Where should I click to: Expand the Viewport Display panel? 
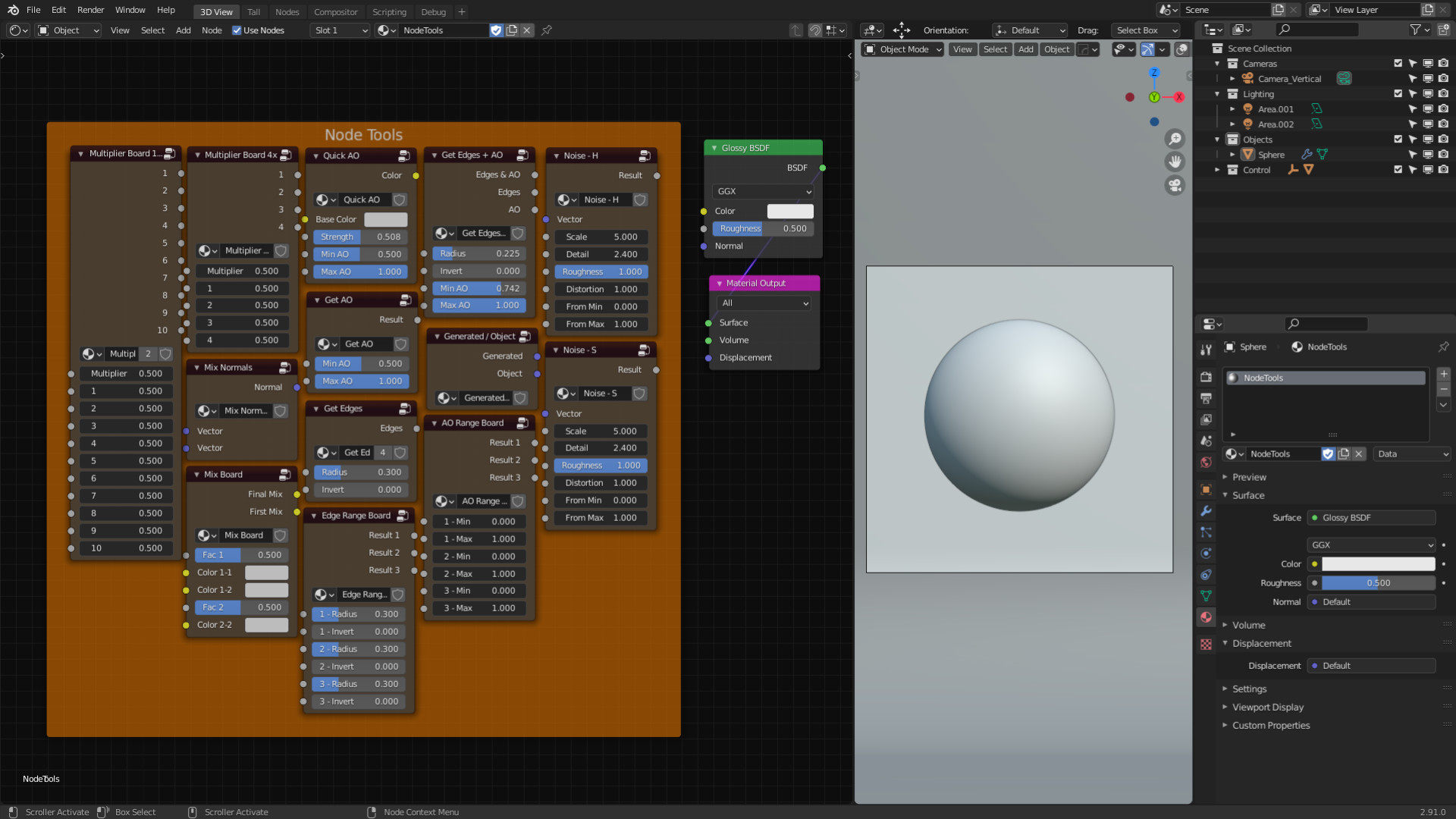point(1267,708)
